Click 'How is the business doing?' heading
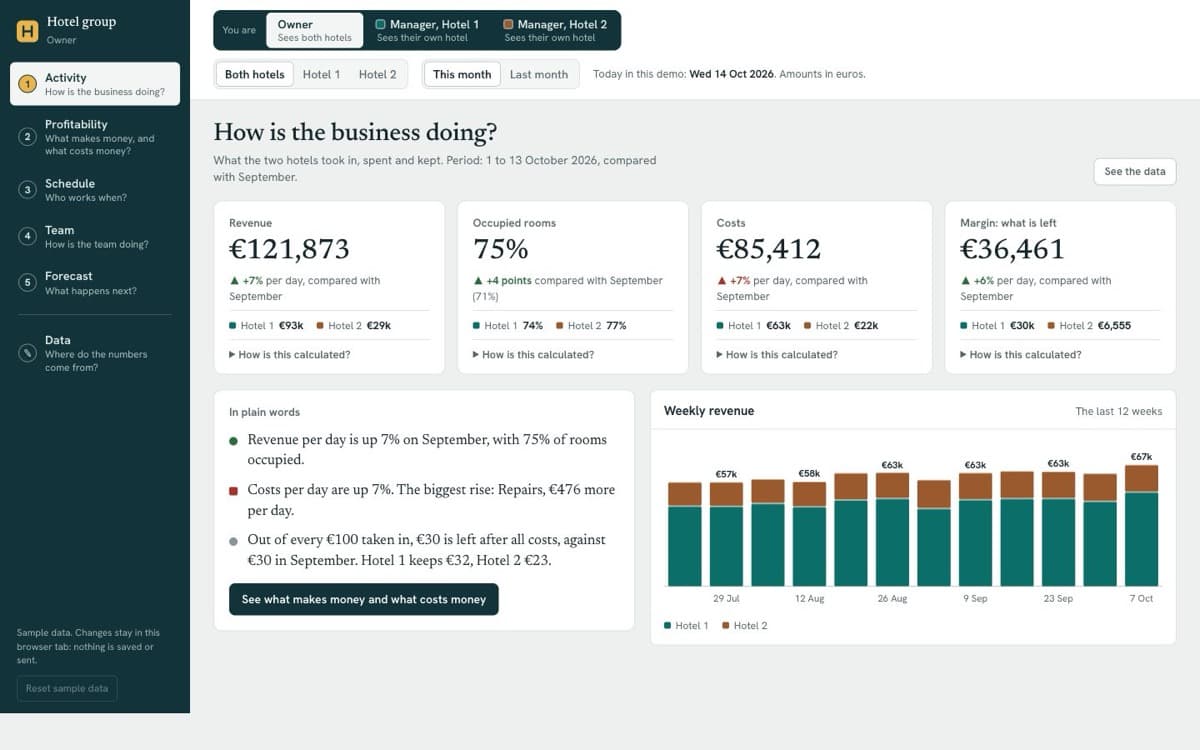The width and height of the screenshot is (1200, 750). [355, 132]
